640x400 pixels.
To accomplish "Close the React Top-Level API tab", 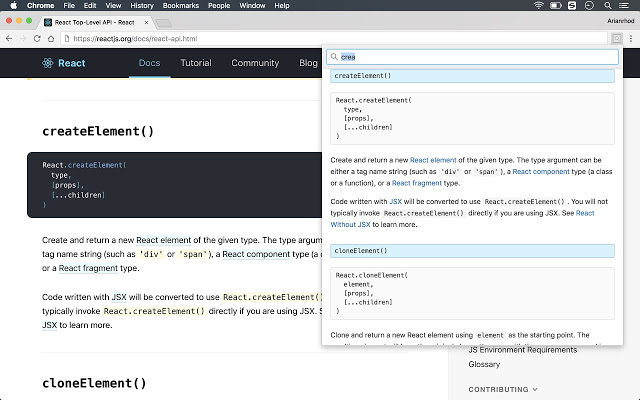I will [x=147, y=22].
